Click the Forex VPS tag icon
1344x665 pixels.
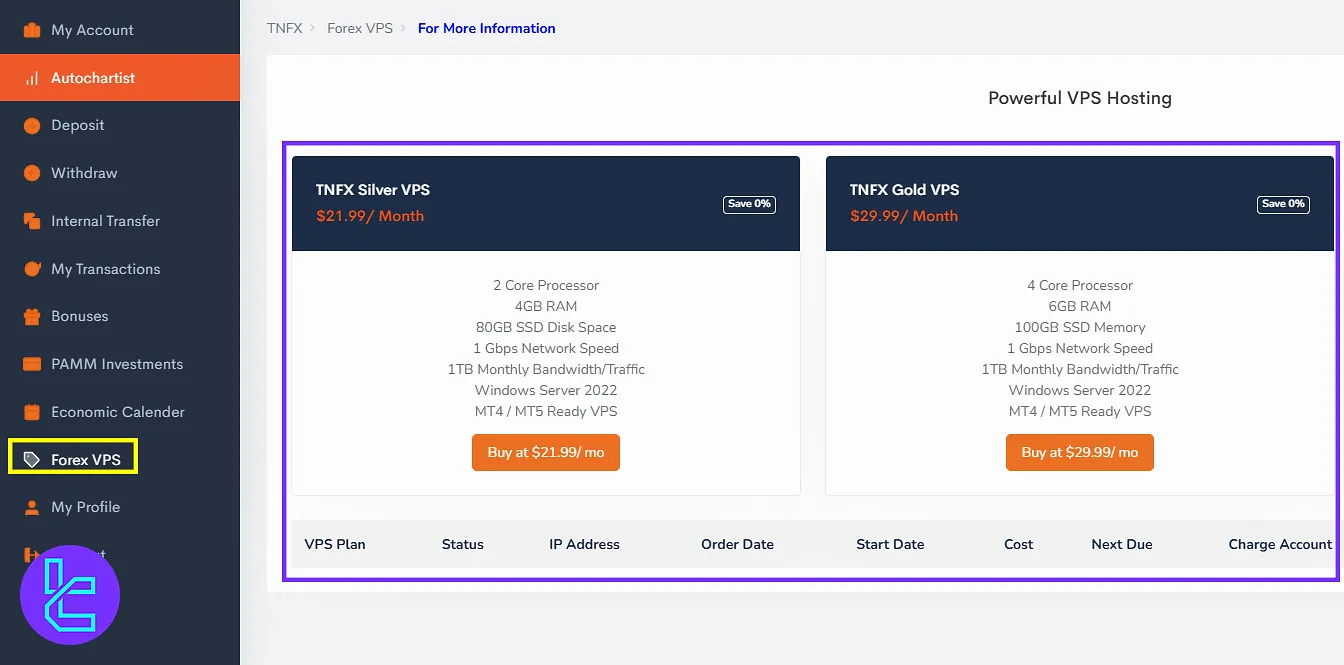point(32,460)
